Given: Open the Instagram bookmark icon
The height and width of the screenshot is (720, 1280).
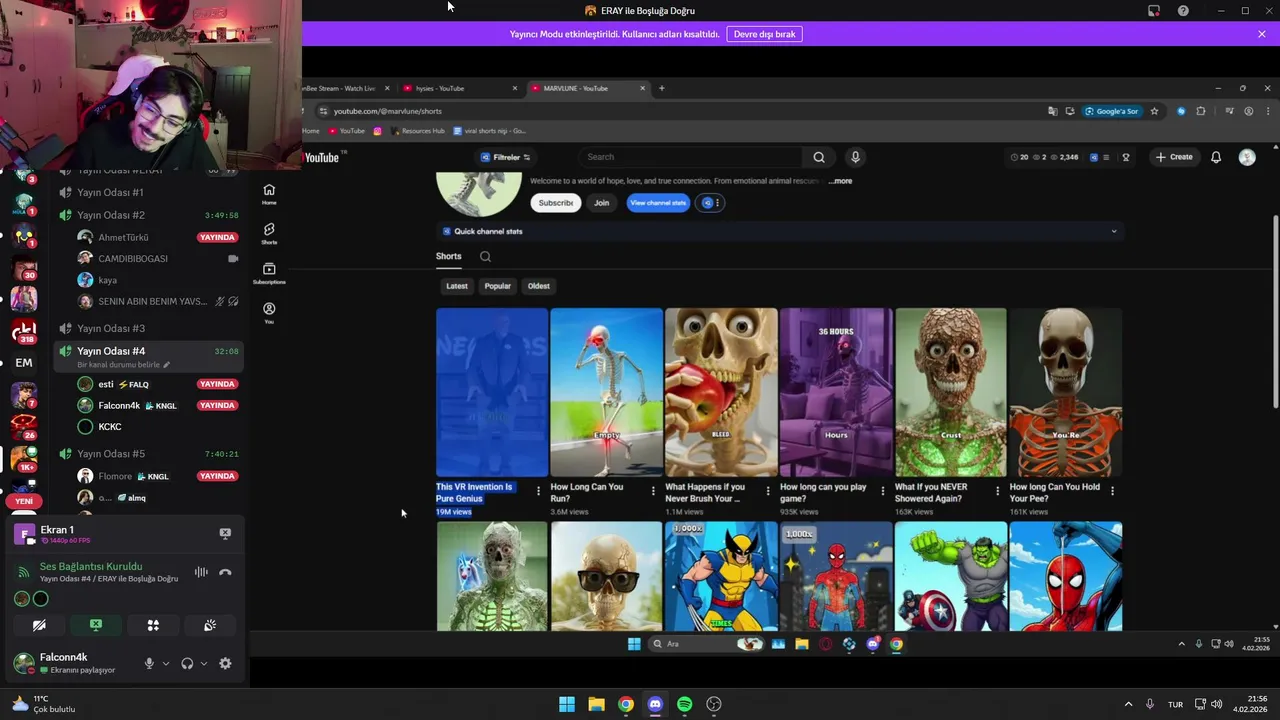Looking at the screenshot, I should [378, 131].
